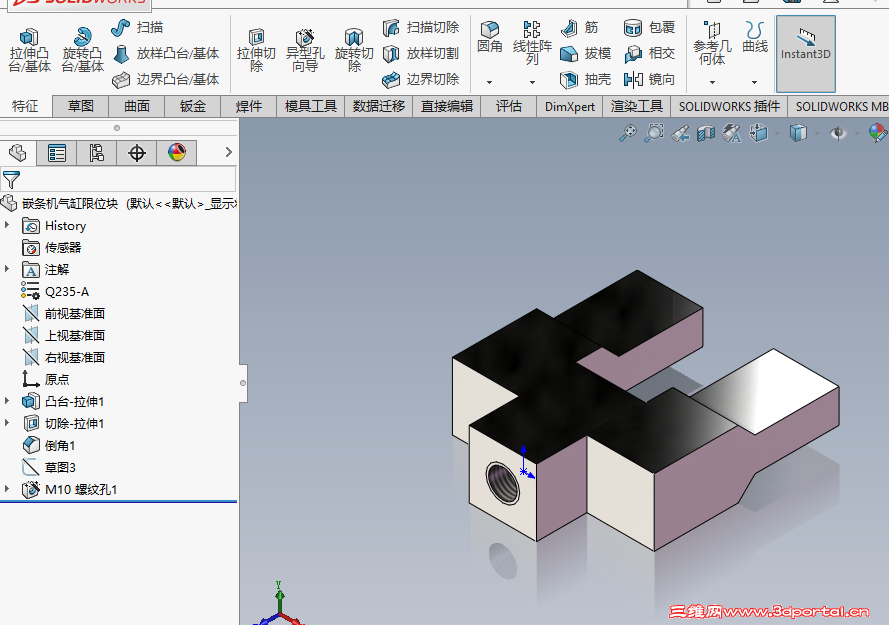Choose the 放样凸台/基体 loft tool

(x=166, y=53)
